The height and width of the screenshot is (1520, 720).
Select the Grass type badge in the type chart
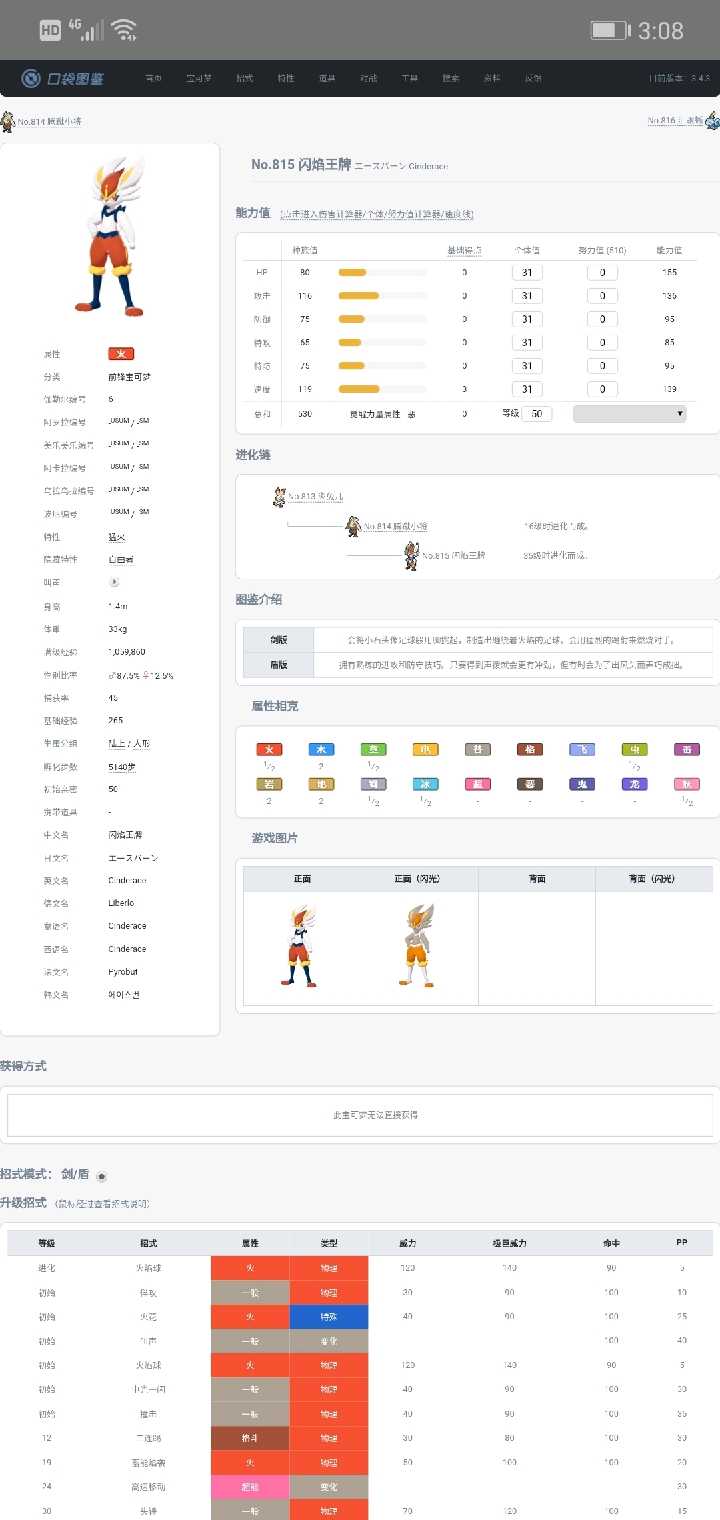coord(373,749)
